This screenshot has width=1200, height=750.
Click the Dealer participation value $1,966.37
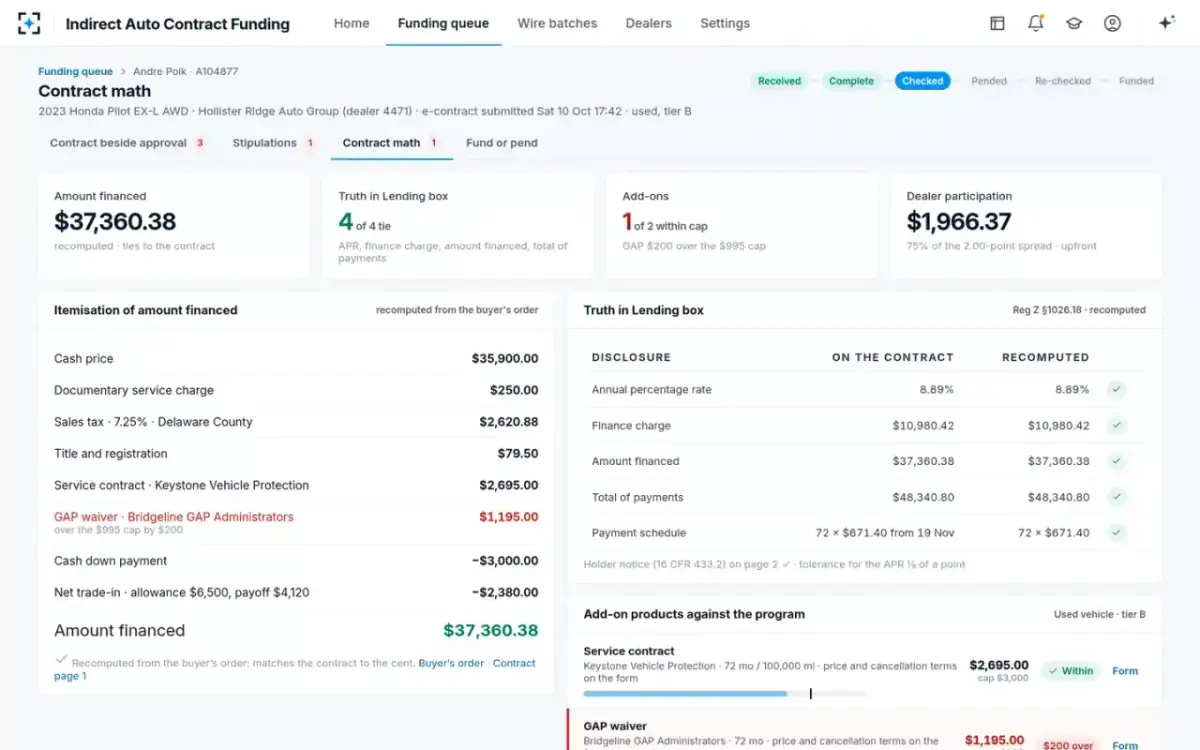[x=959, y=221]
